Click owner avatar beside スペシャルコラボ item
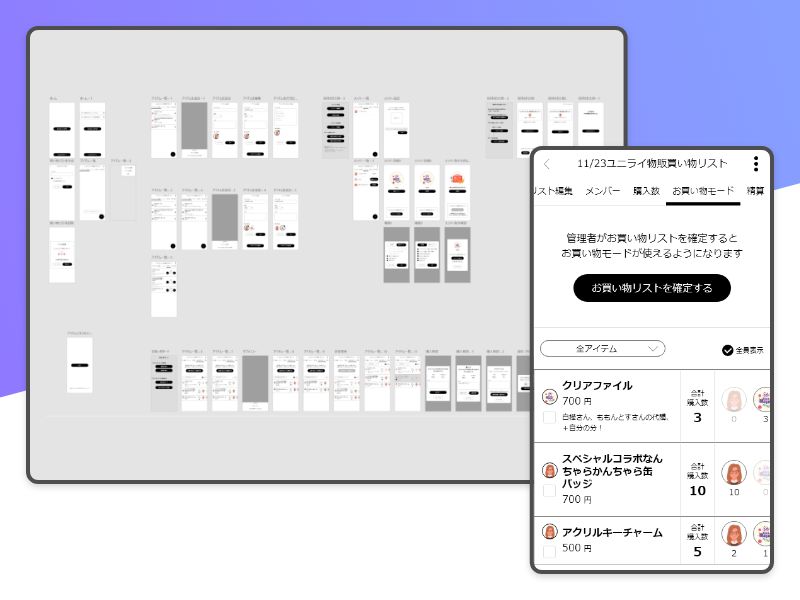The width and height of the screenshot is (800, 600). (x=549, y=470)
